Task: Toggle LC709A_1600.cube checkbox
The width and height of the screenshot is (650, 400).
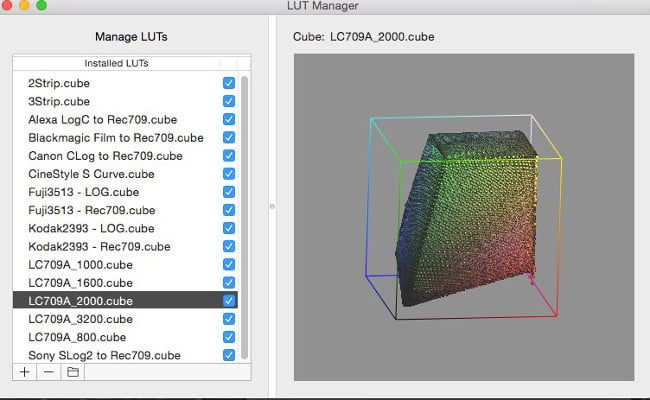Action: point(229,283)
